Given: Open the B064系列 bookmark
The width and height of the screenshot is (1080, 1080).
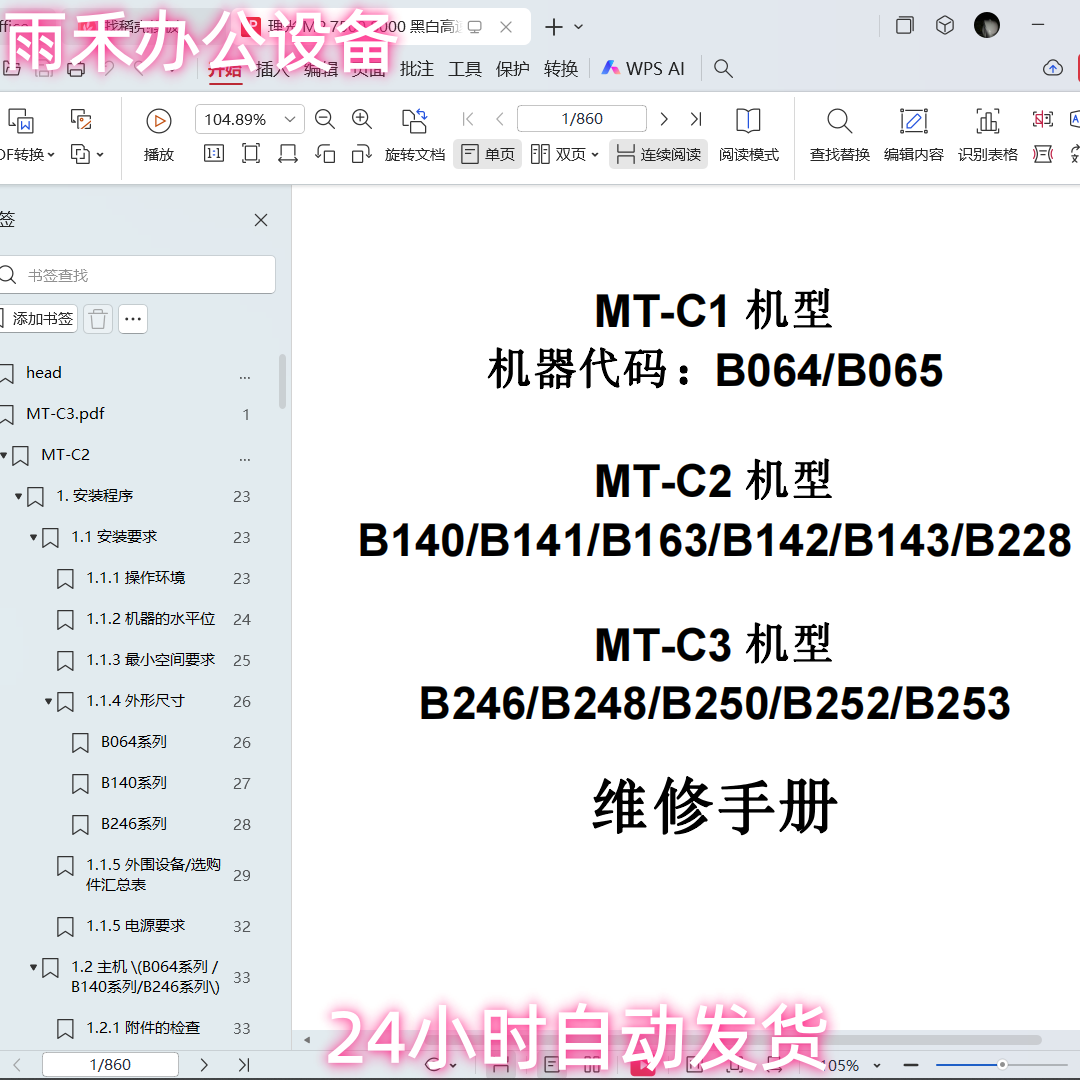Looking at the screenshot, I should 134,742.
